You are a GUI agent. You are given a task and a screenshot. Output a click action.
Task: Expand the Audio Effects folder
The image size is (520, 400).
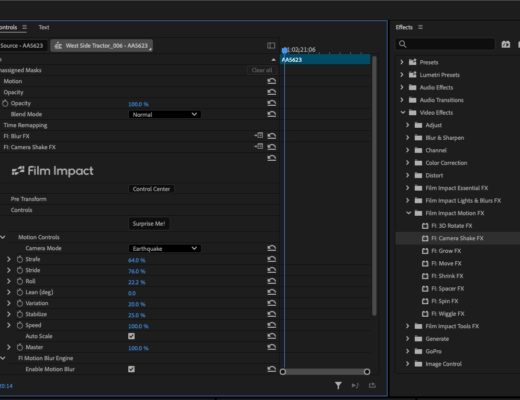point(402,87)
